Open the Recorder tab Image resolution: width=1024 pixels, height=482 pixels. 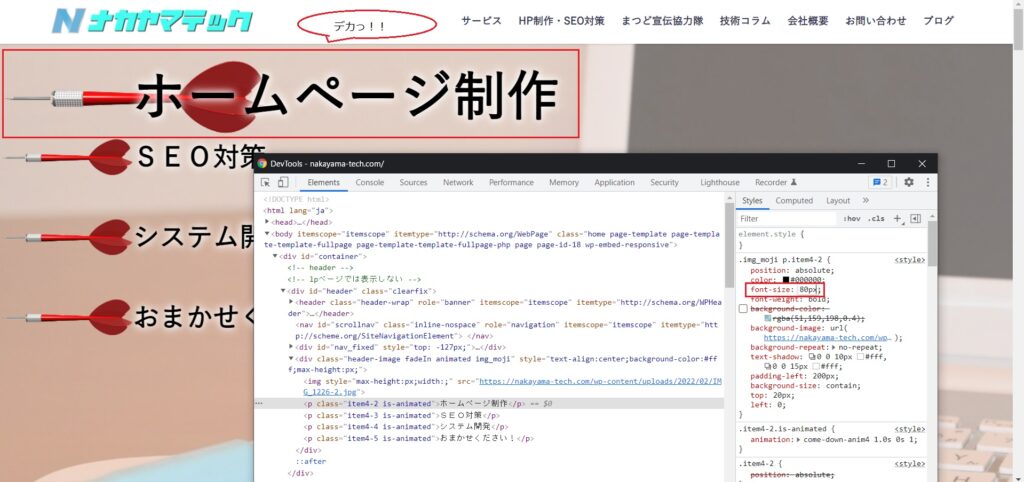[776, 183]
